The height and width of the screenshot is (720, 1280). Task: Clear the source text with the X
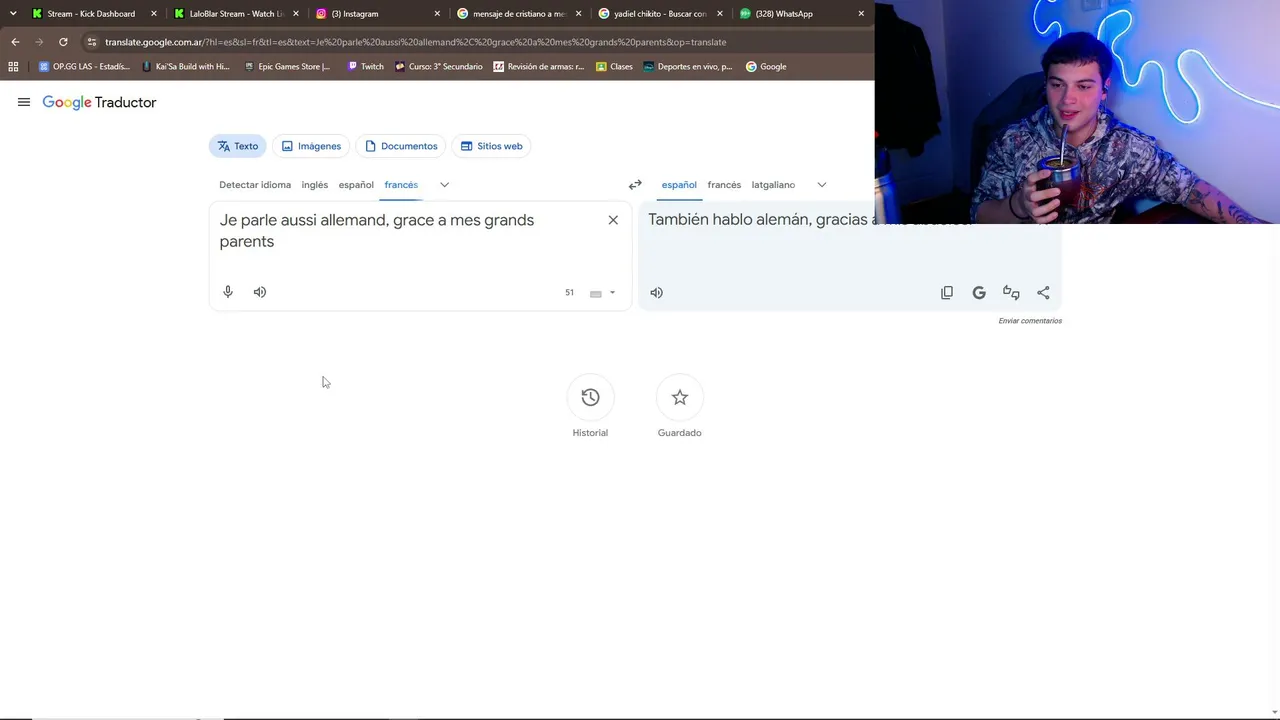click(x=613, y=220)
